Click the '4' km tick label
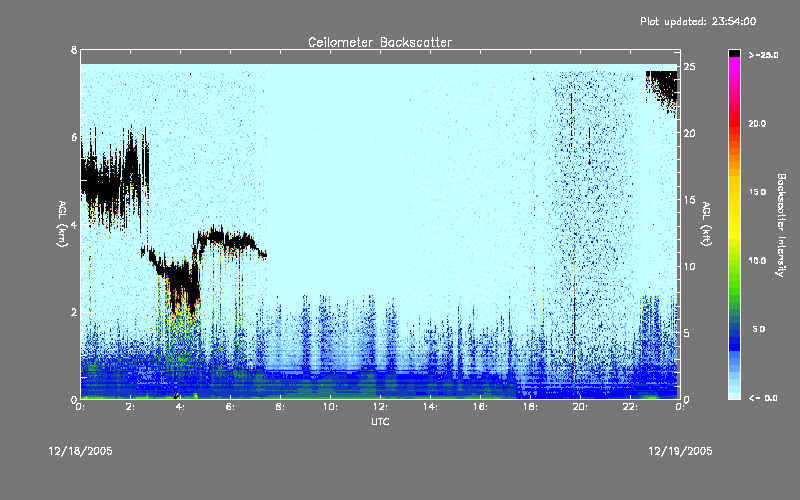This screenshot has width=800, height=500. [x=74, y=224]
